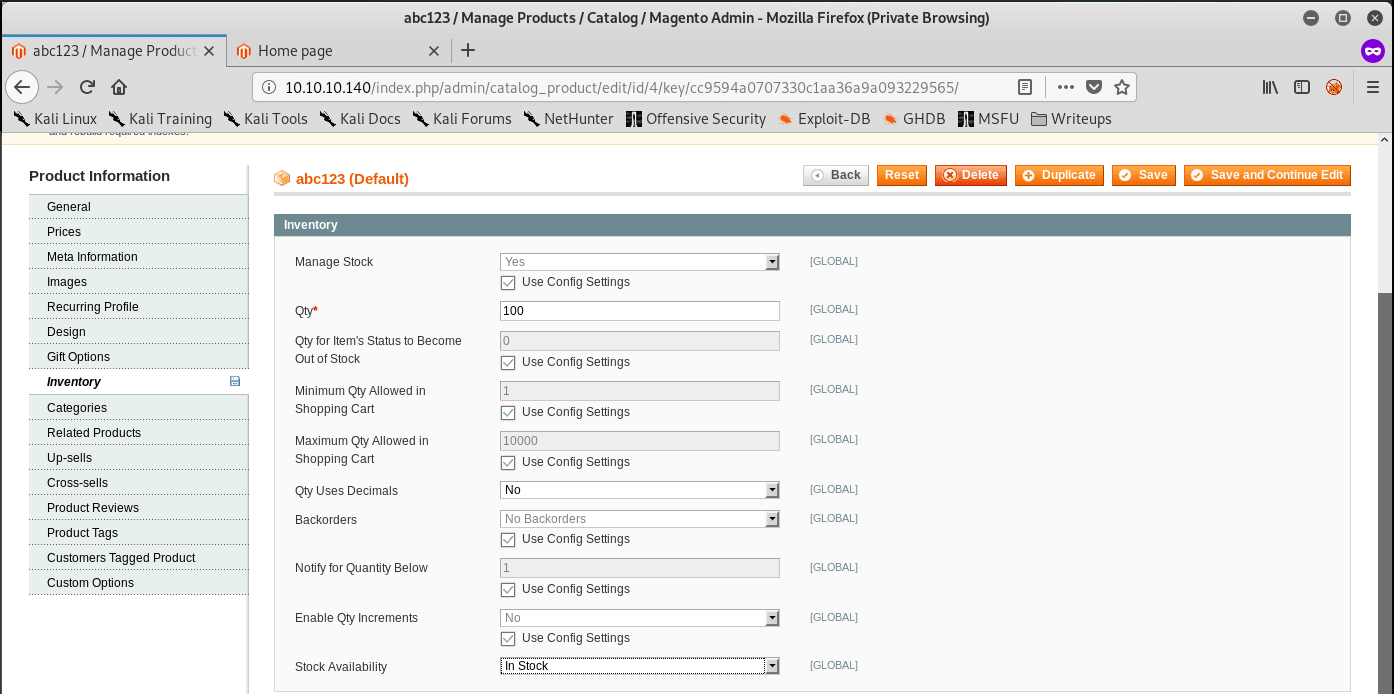Open Manage Stock dropdown
The image size is (1394, 694).
pyautogui.click(x=640, y=262)
